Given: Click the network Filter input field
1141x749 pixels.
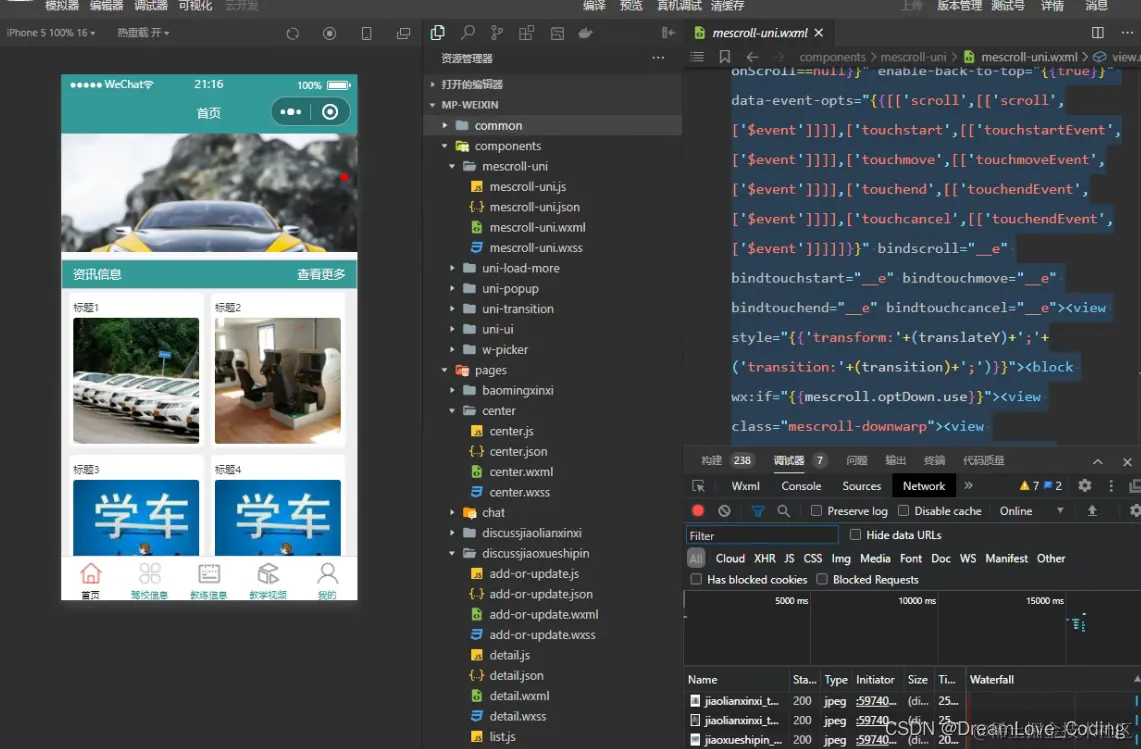Looking at the screenshot, I should coord(762,536).
